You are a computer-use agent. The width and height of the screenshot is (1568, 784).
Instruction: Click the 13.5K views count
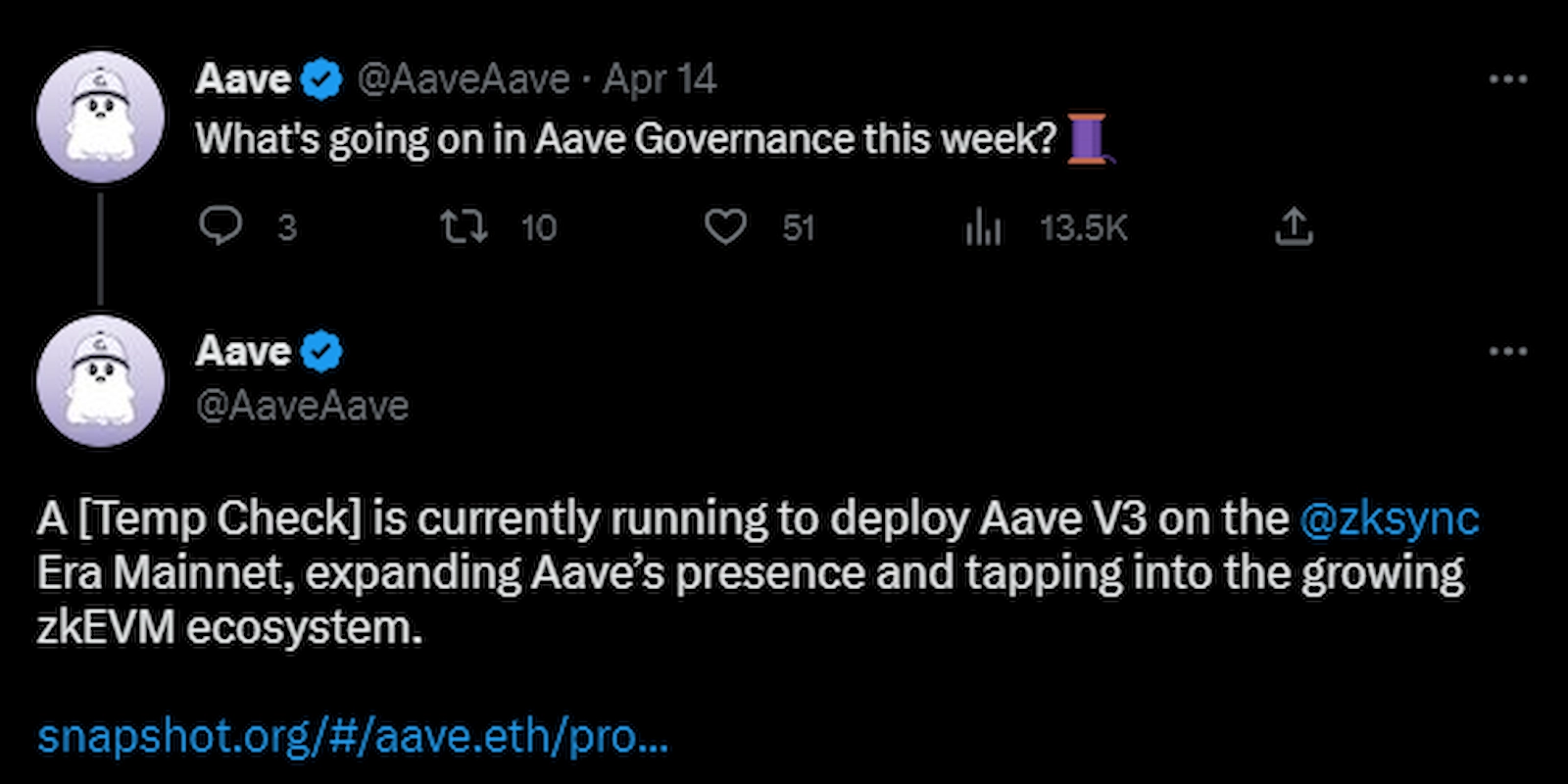1083,228
